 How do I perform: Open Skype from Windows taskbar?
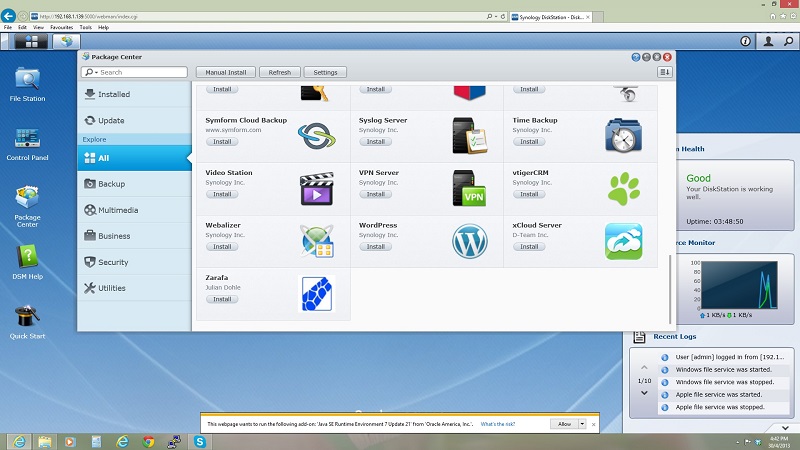(199, 441)
